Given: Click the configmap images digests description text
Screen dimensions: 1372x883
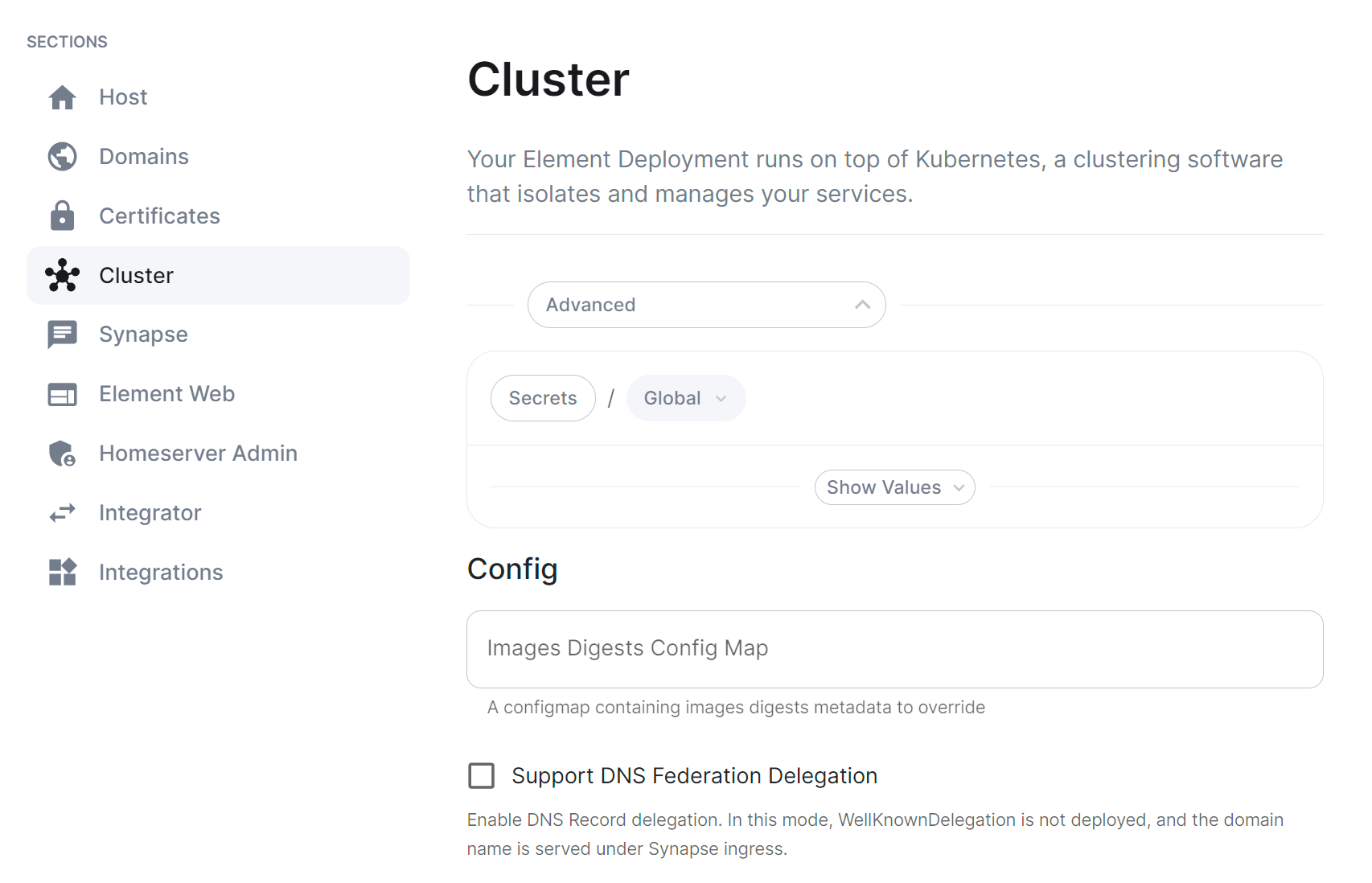Looking at the screenshot, I should coord(736,708).
